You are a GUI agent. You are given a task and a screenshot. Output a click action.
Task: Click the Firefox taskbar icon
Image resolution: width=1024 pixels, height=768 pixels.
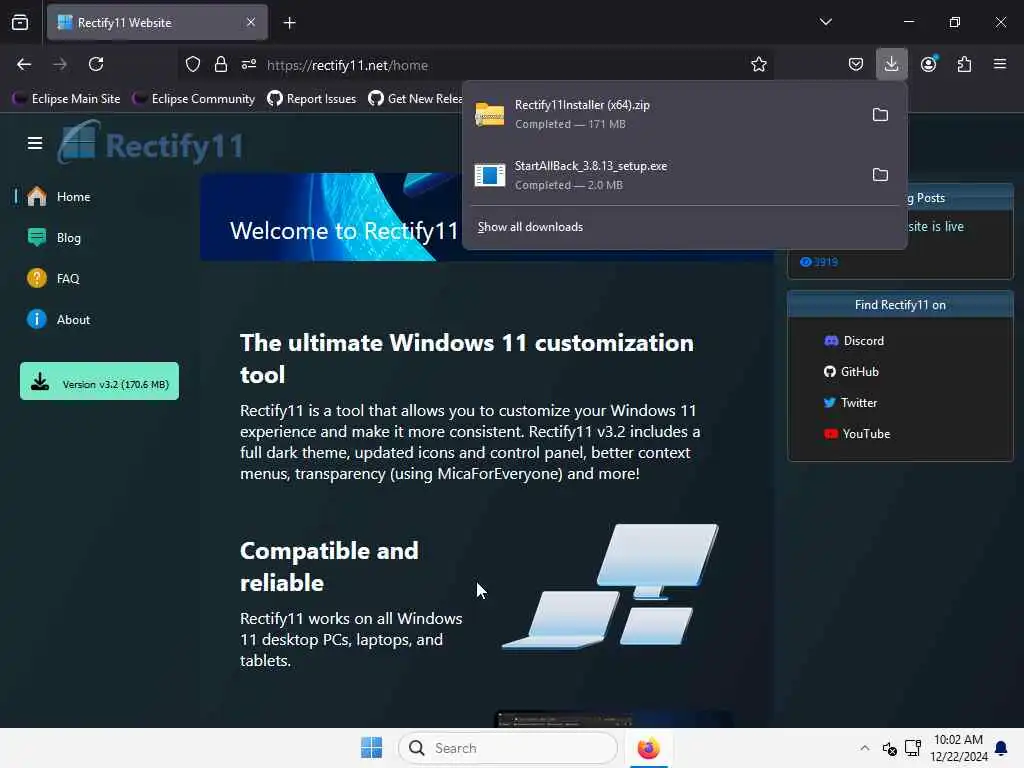648,748
